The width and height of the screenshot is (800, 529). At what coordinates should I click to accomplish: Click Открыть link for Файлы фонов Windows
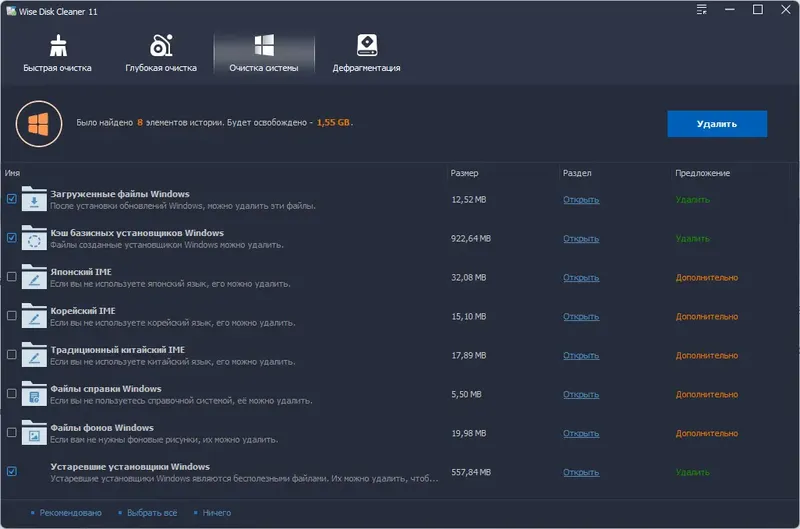(581, 433)
